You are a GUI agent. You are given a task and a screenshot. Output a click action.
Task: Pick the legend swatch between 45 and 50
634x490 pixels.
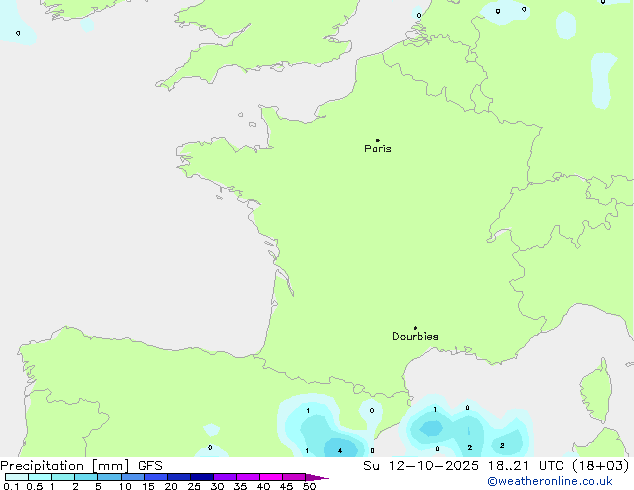point(294,477)
